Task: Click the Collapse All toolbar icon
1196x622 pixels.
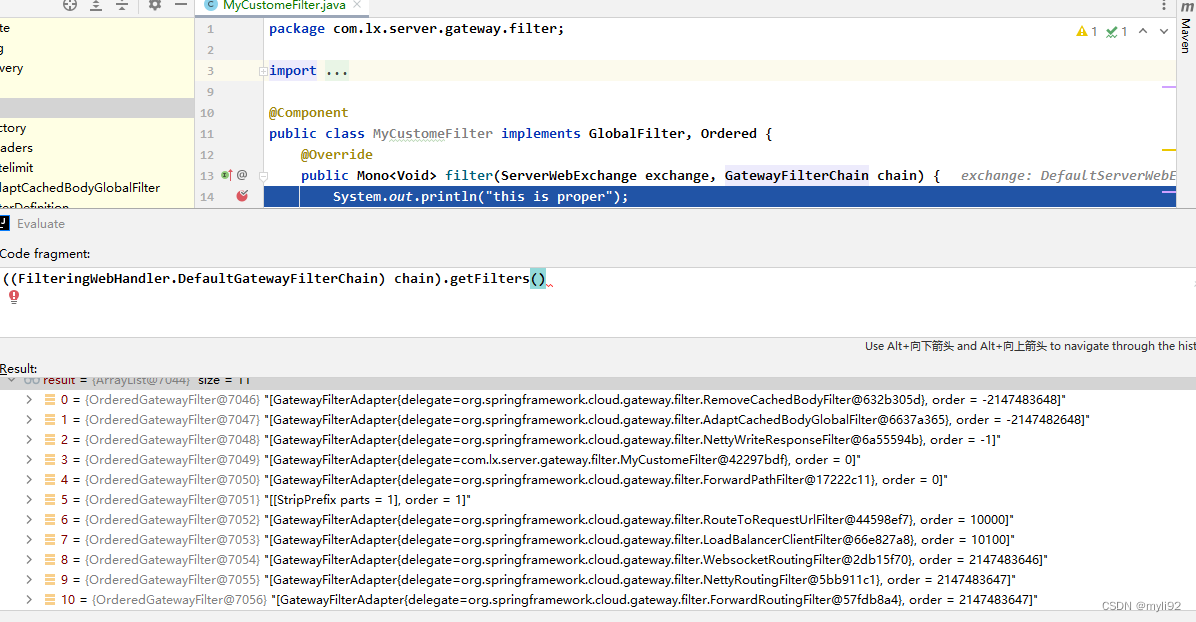Action: coord(122,5)
